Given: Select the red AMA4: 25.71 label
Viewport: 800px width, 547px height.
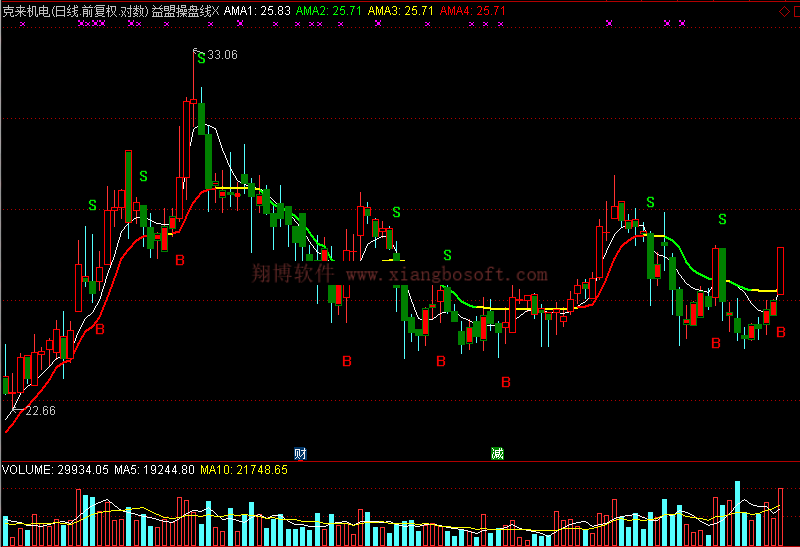Looking at the screenshot, I should tap(472, 11).
